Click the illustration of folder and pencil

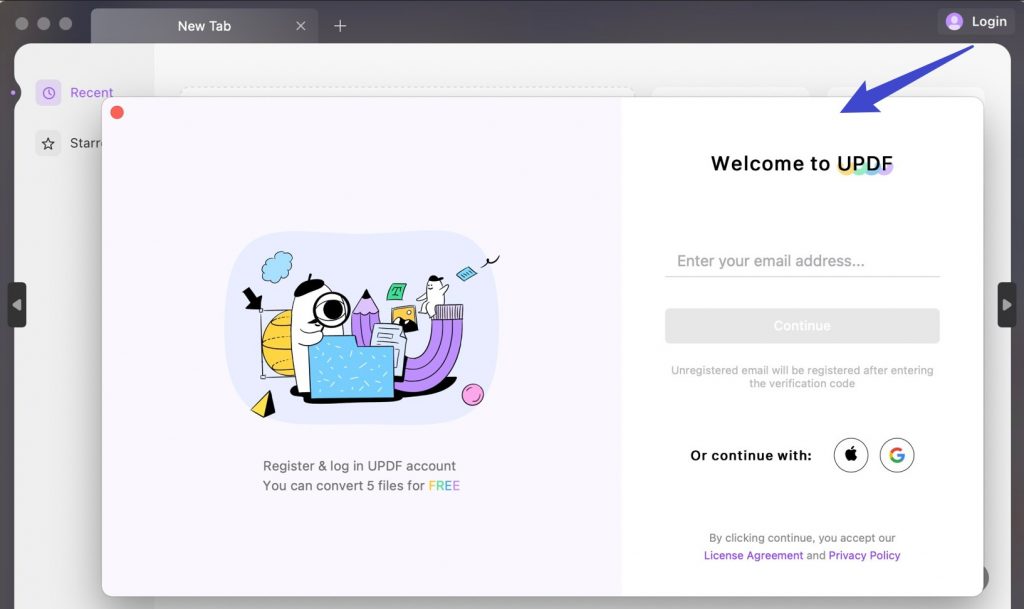(362, 328)
